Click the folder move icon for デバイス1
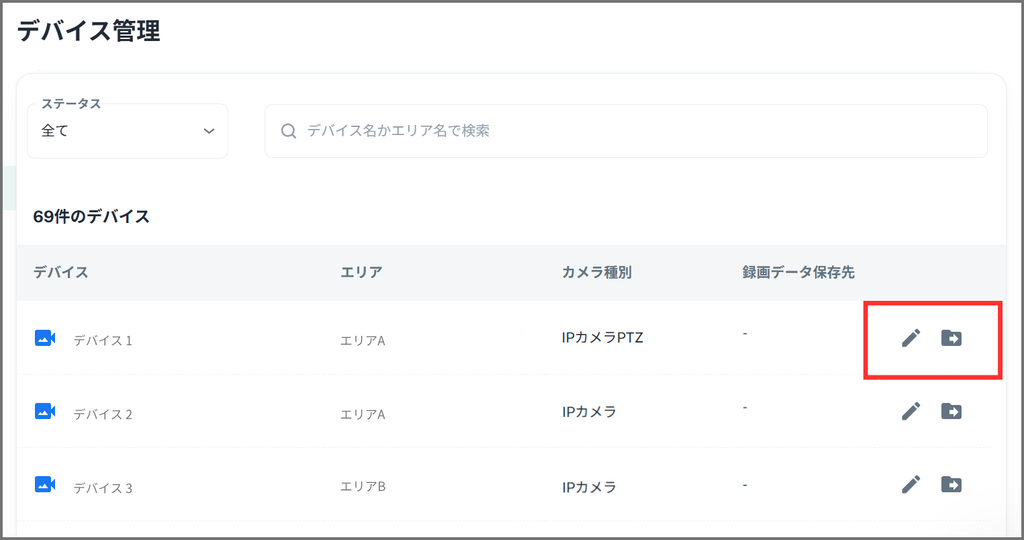 (951, 338)
